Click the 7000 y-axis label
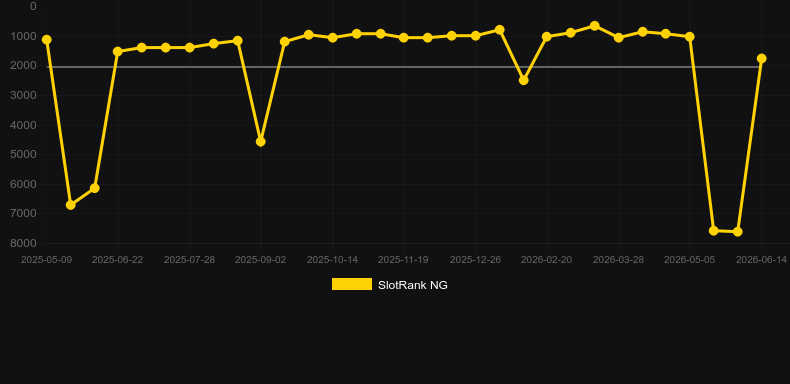790x384 pixels. tap(24, 214)
